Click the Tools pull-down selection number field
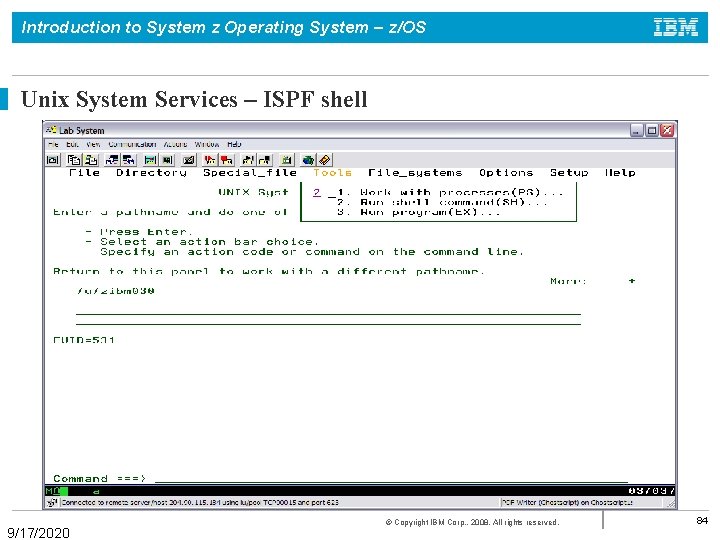The image size is (720, 540). coord(317,192)
